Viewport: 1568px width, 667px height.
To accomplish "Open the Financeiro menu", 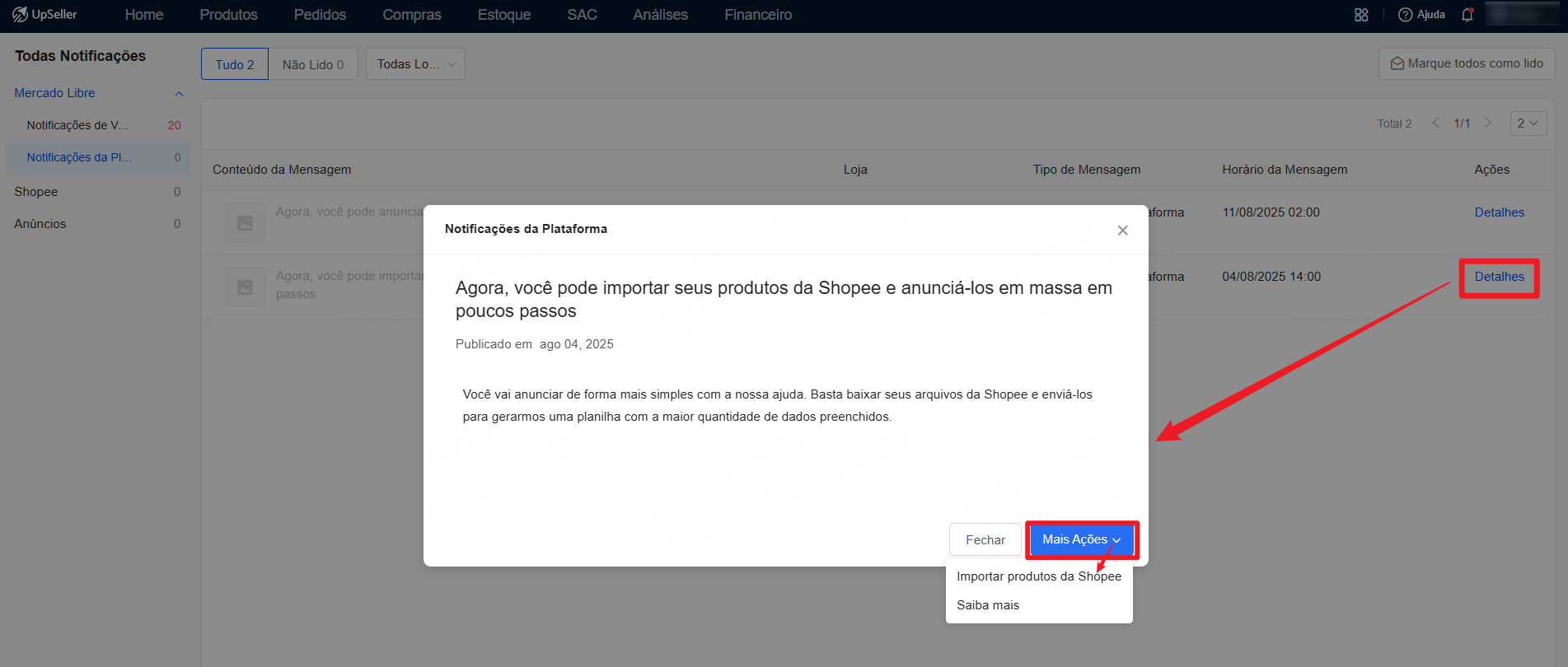I will click(758, 15).
